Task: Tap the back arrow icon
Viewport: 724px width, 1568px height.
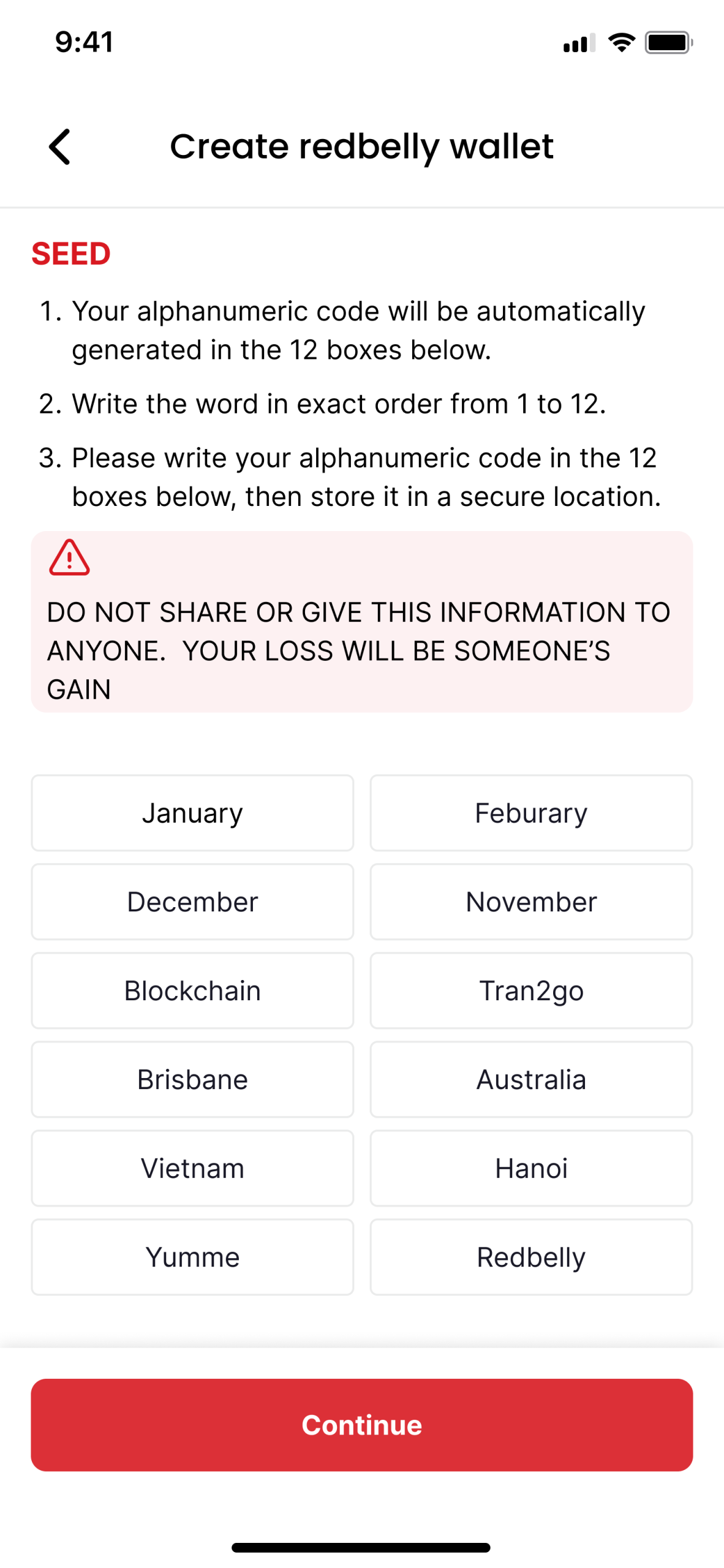Action: click(x=60, y=147)
